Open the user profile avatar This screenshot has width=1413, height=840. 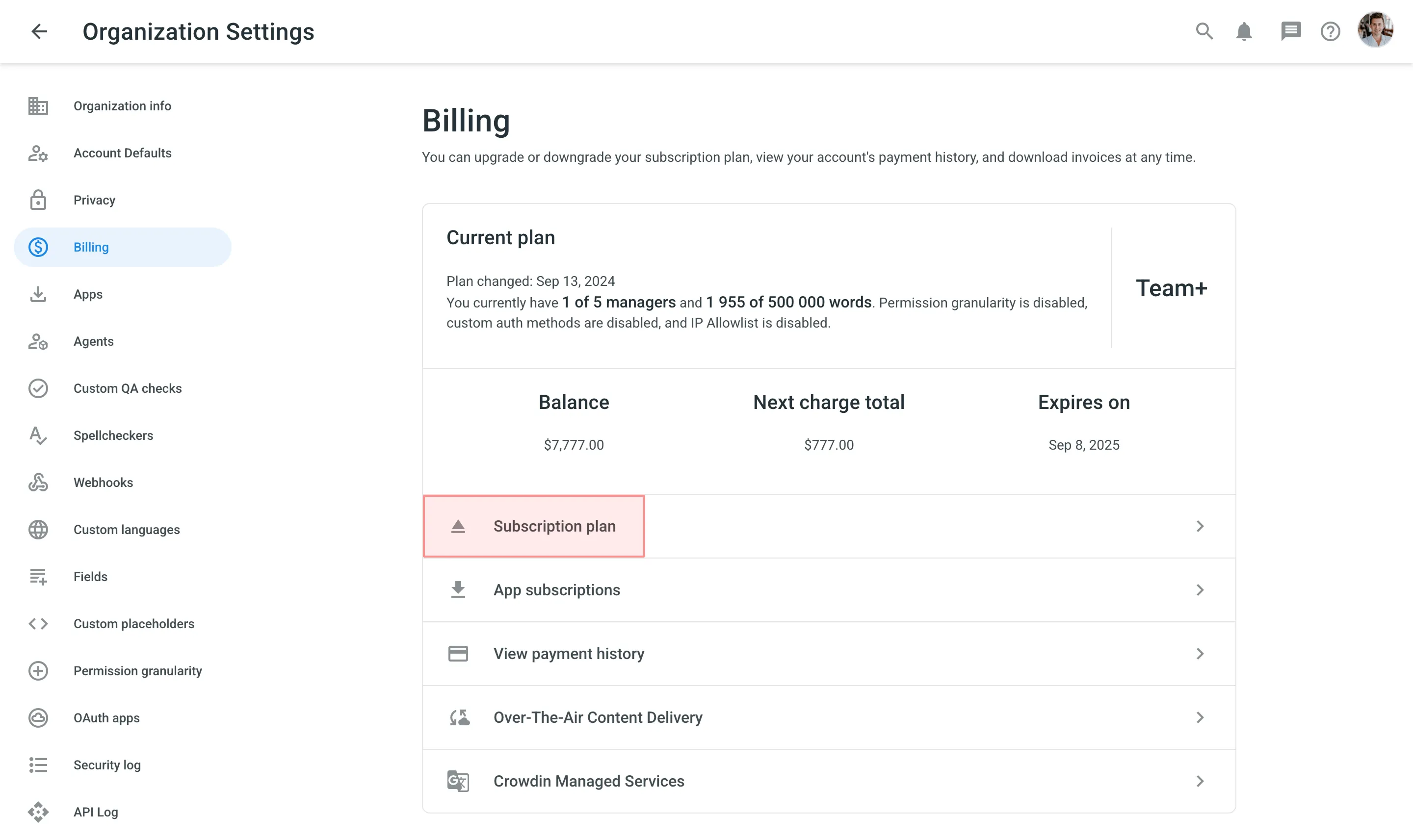coord(1375,30)
